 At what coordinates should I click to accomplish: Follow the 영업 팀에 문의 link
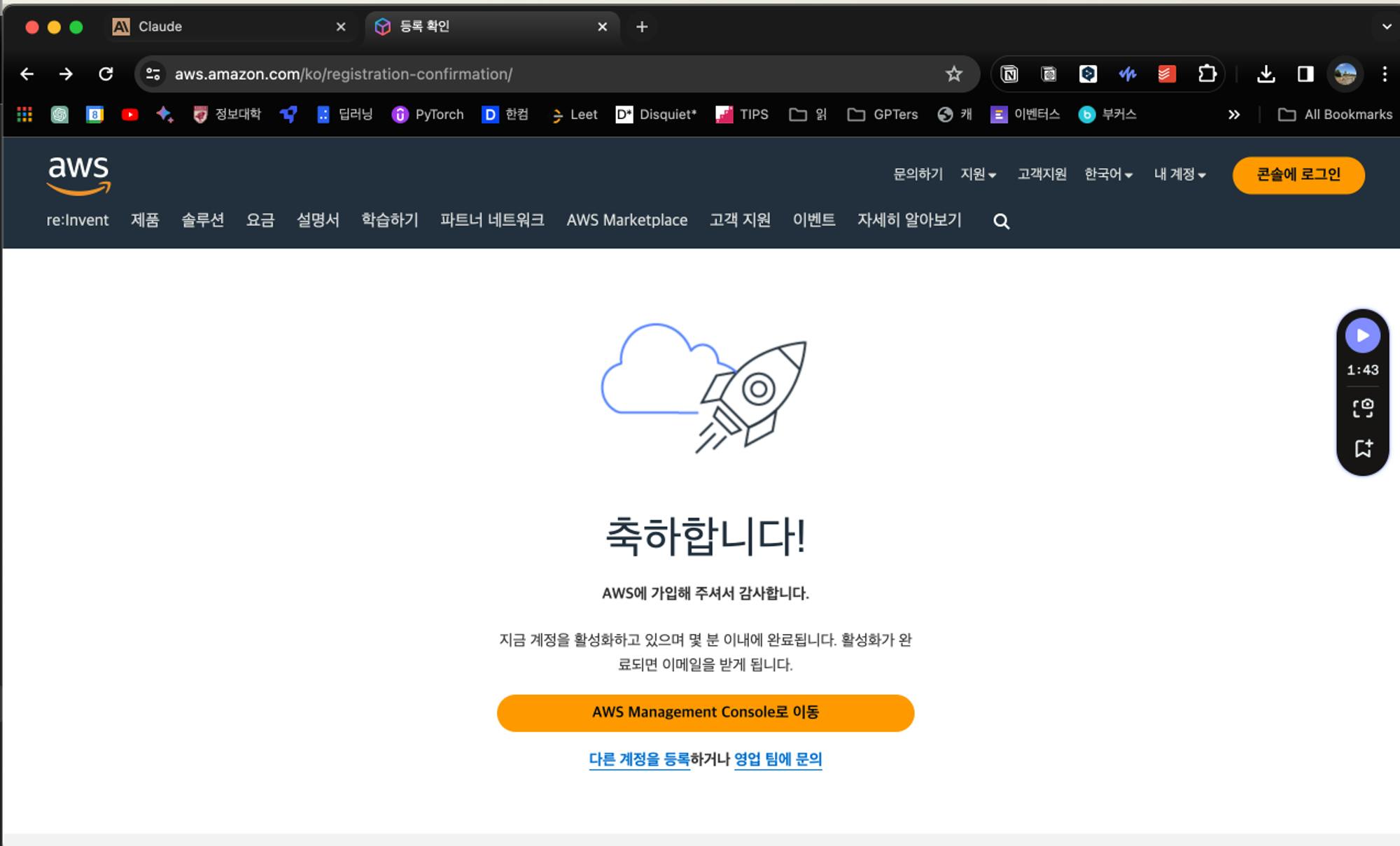(778, 759)
